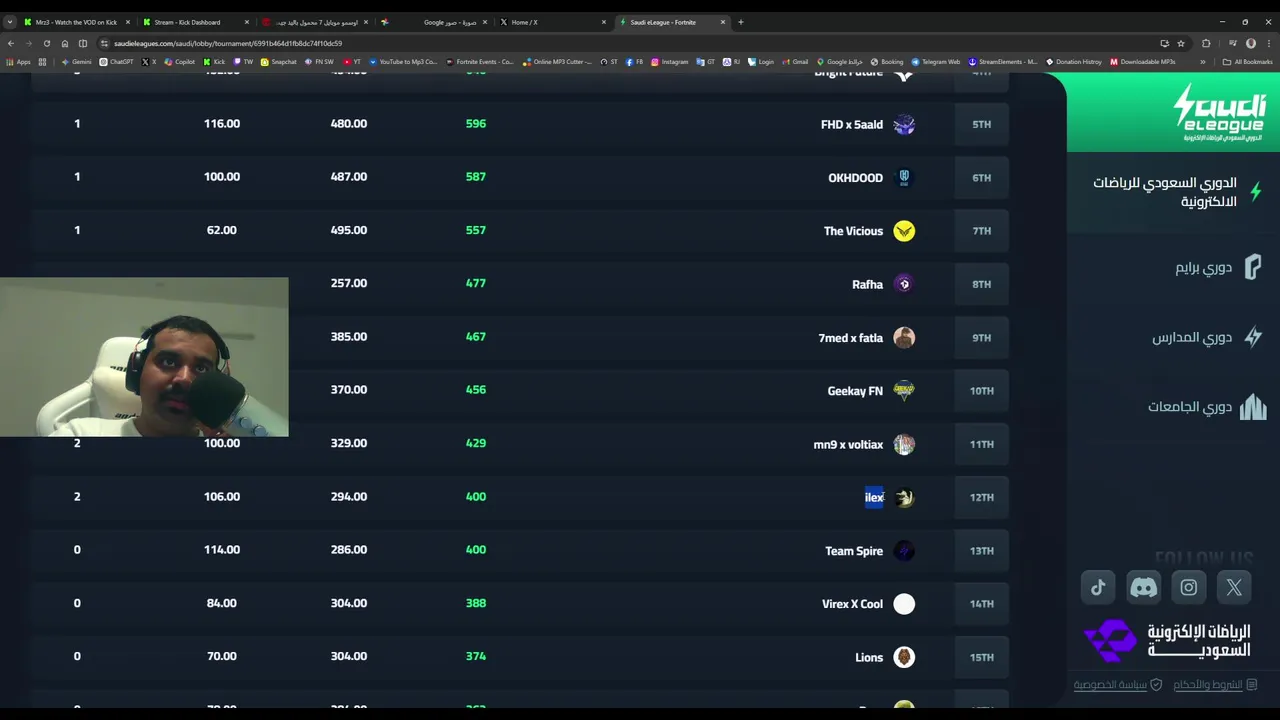Click the 5TH rank cell
The width and height of the screenshot is (1280, 720).
pos(981,124)
